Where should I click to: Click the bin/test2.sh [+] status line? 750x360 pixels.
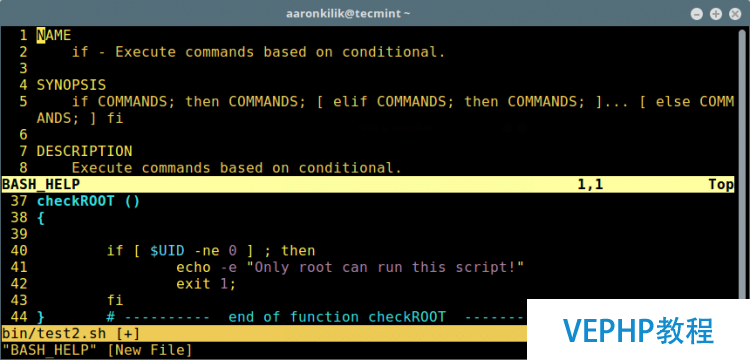264,333
